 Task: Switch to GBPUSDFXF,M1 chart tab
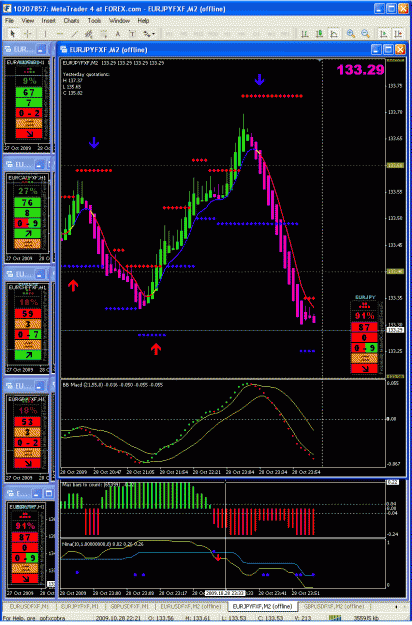129,606
